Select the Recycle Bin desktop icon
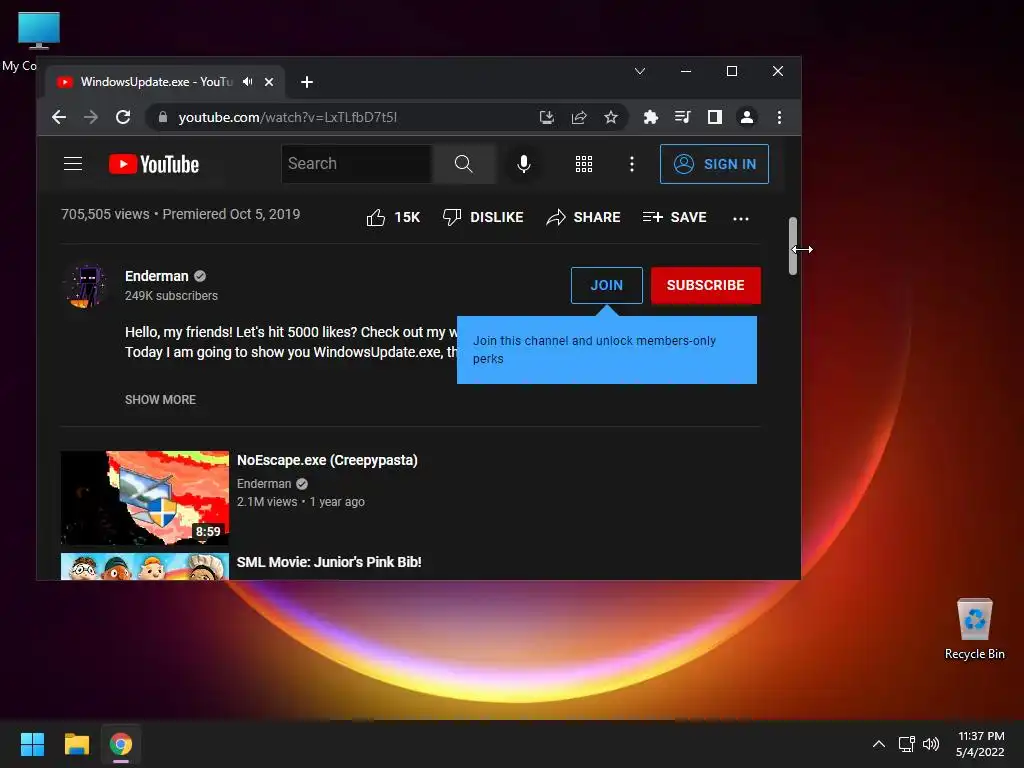The image size is (1024, 768). pyautogui.click(x=974, y=628)
